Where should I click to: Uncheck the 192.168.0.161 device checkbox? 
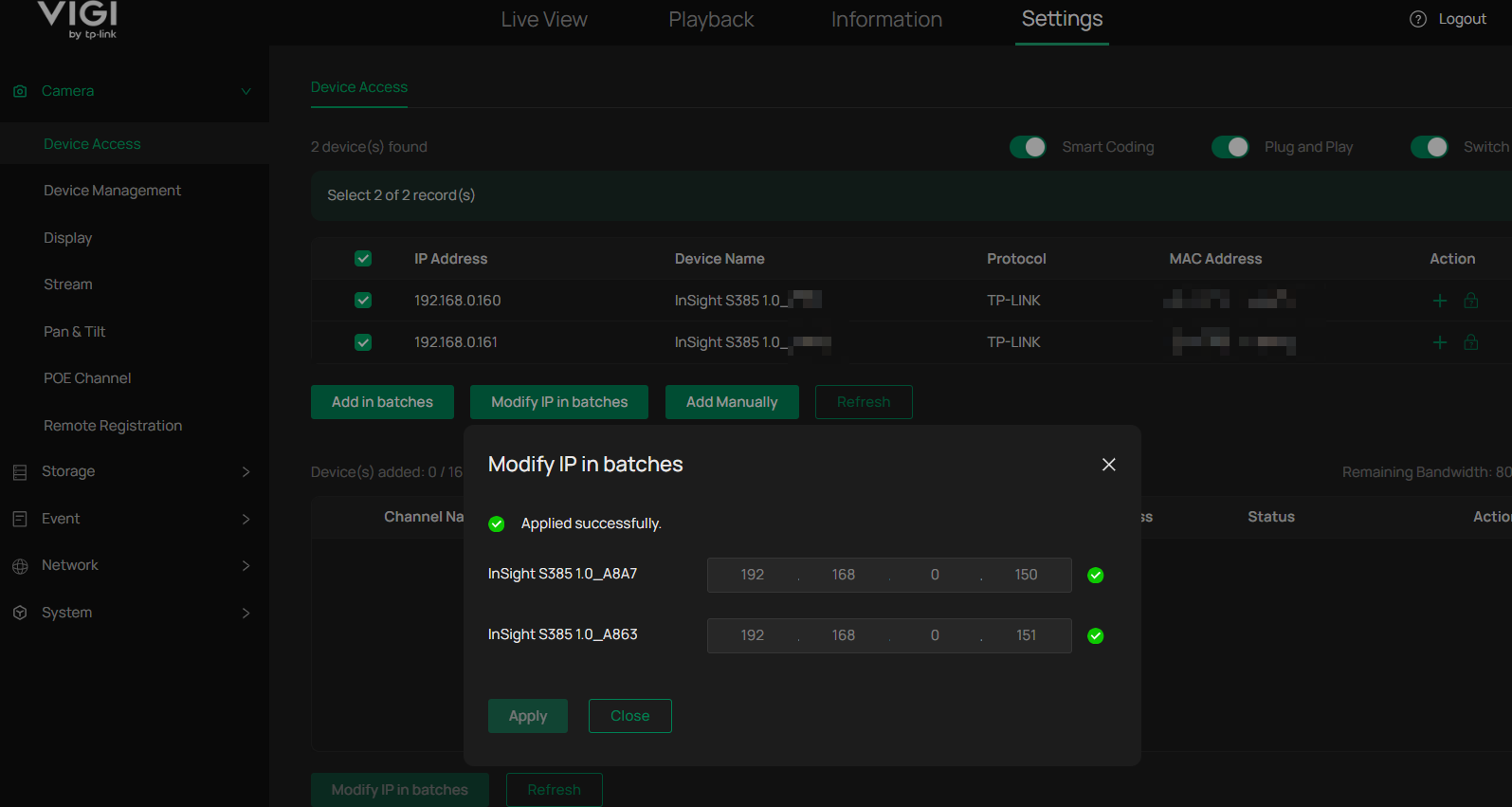tap(363, 342)
